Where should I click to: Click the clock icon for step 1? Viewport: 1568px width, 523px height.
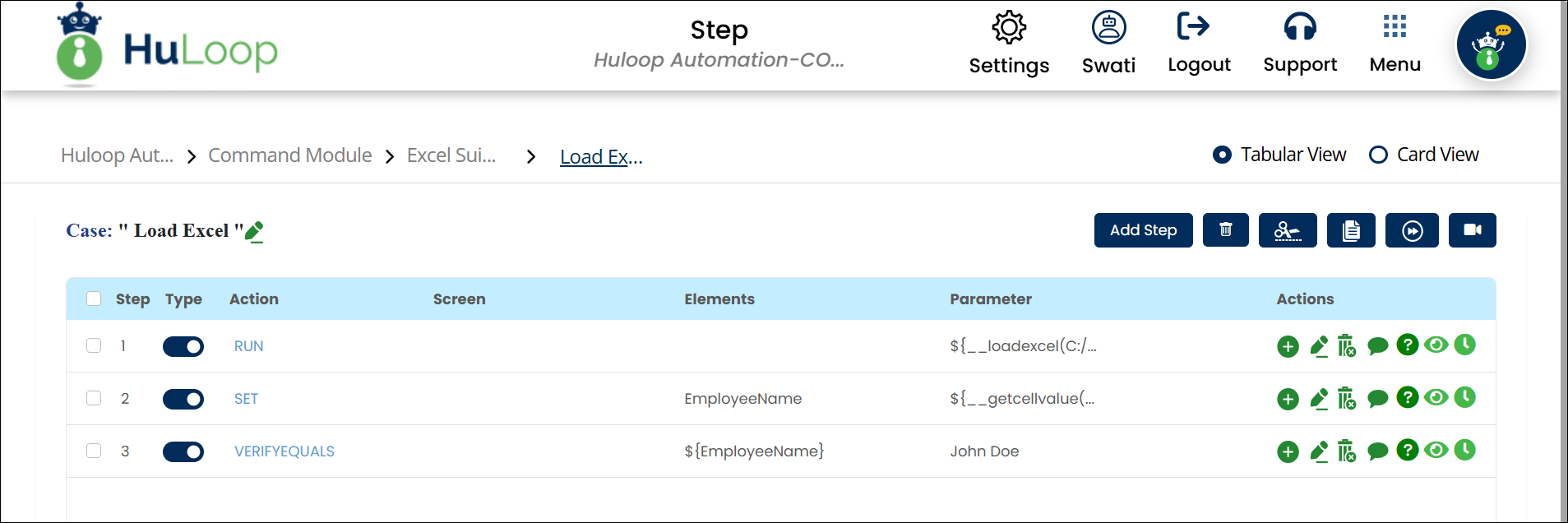(x=1464, y=345)
